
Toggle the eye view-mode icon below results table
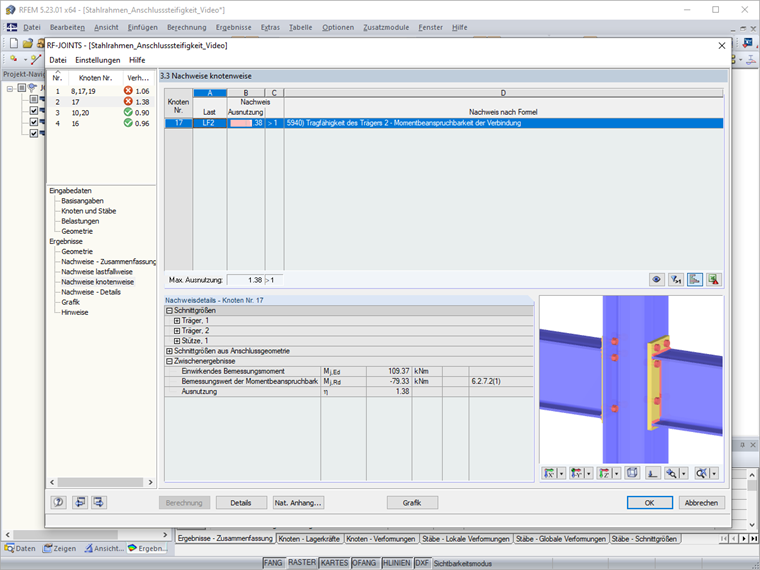657,280
